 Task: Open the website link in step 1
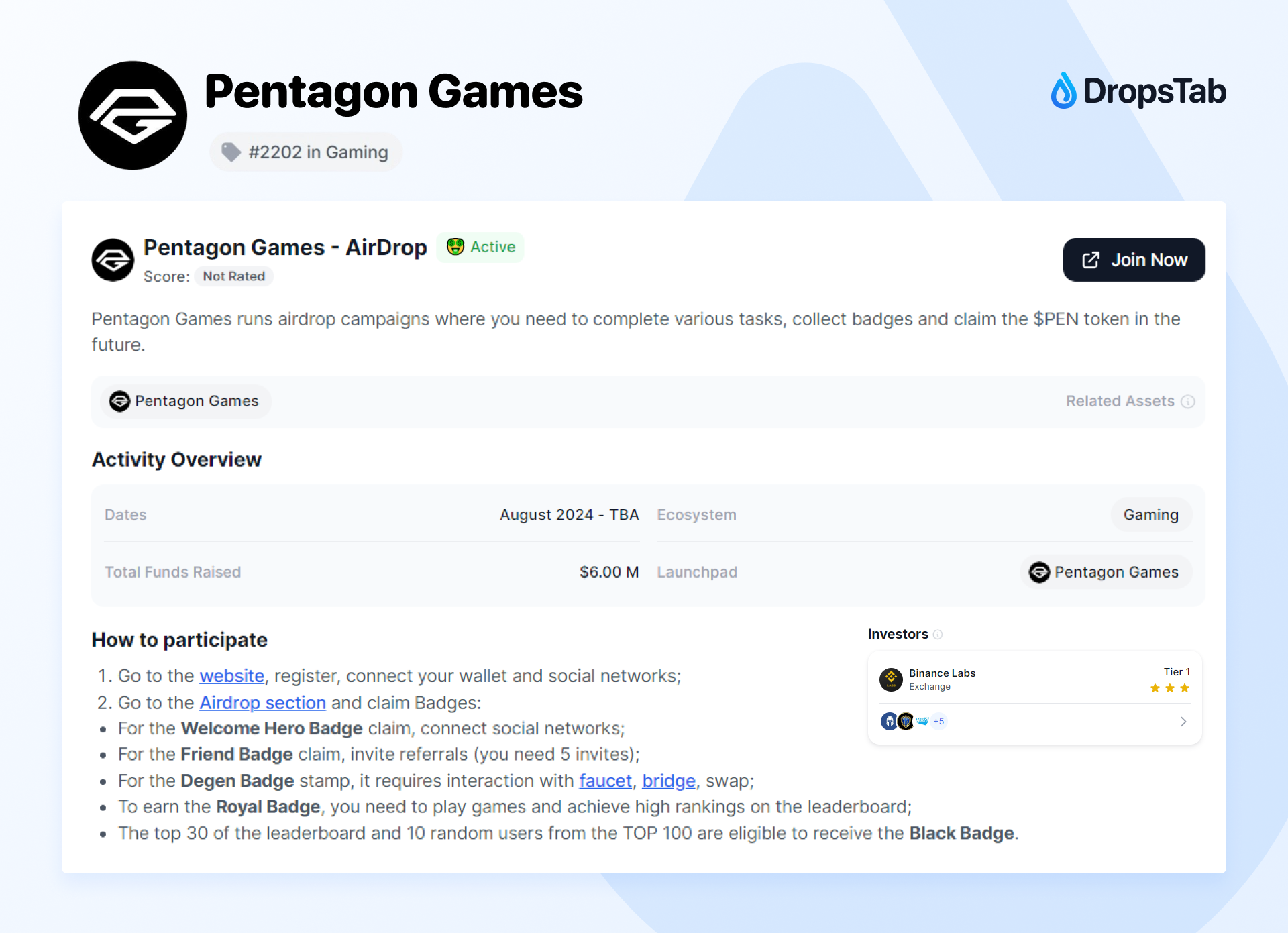tap(231, 676)
